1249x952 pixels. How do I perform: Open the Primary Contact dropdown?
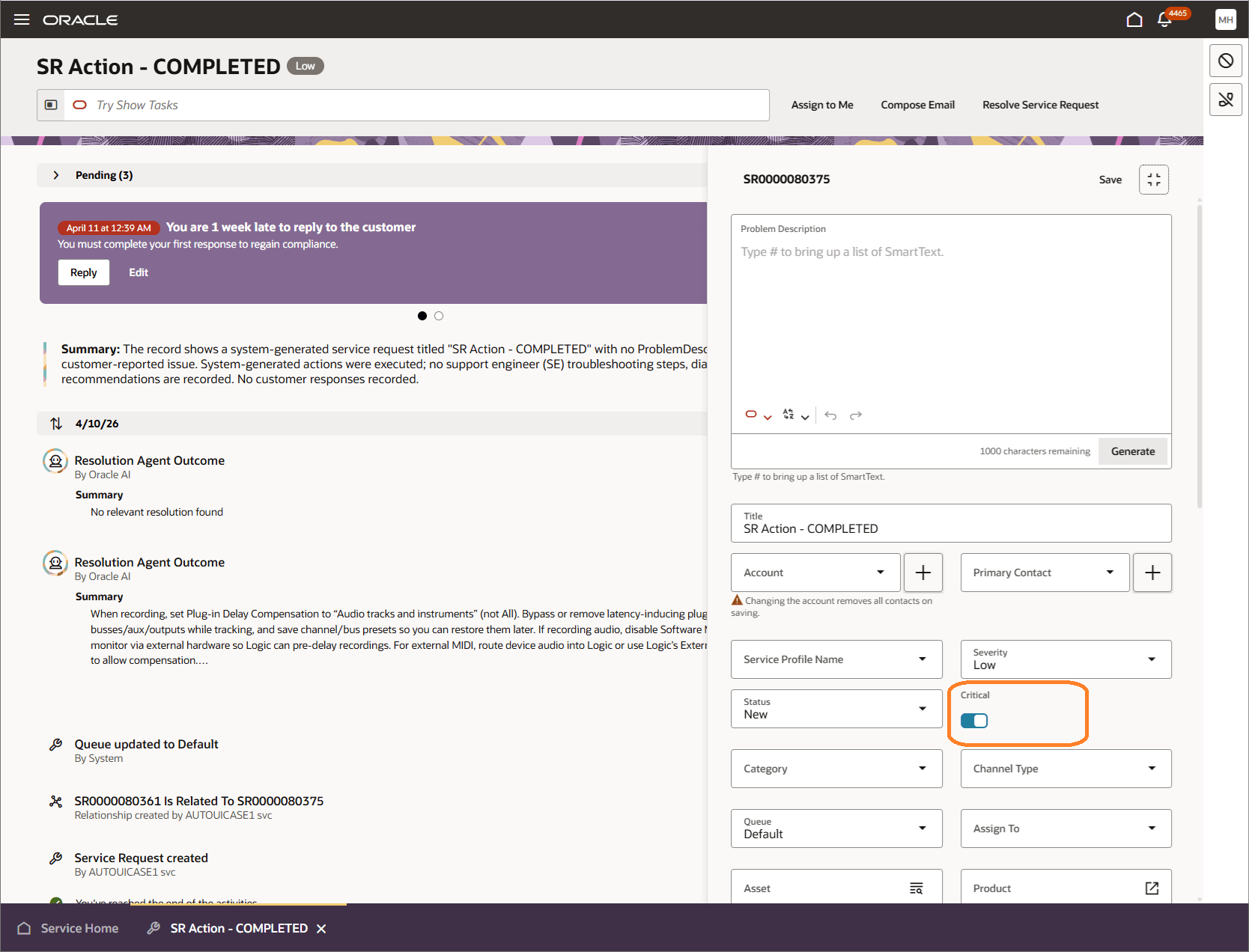click(1045, 573)
